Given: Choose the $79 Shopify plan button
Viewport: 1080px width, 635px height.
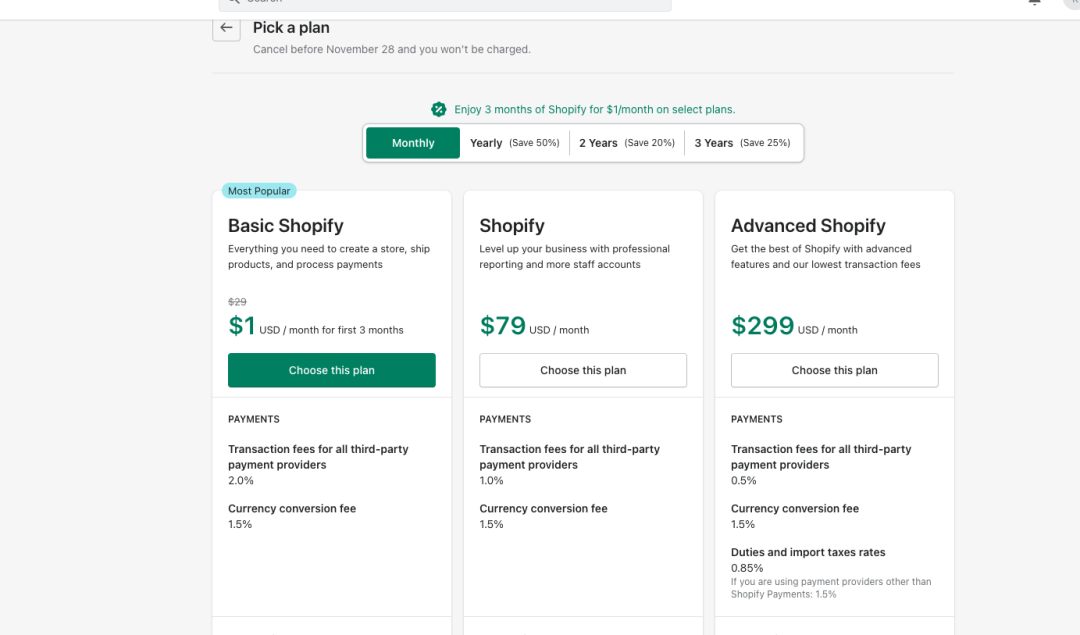Looking at the screenshot, I should [x=583, y=370].
